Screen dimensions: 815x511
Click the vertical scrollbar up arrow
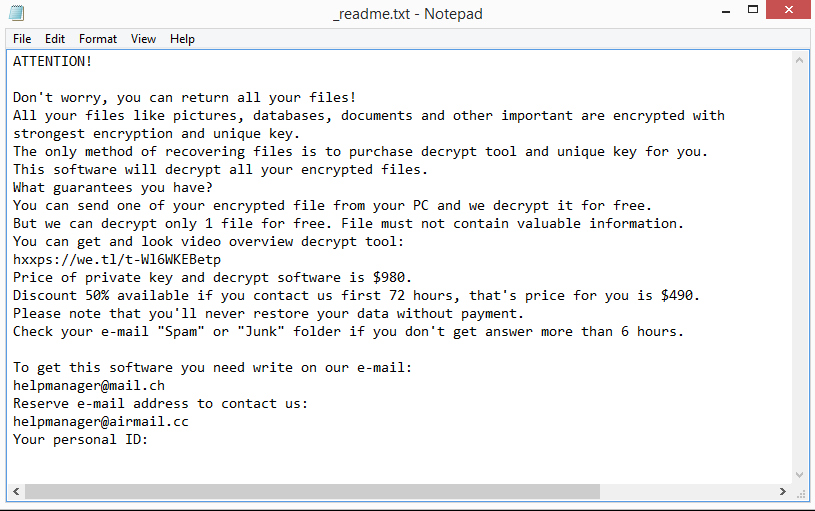tap(799, 60)
